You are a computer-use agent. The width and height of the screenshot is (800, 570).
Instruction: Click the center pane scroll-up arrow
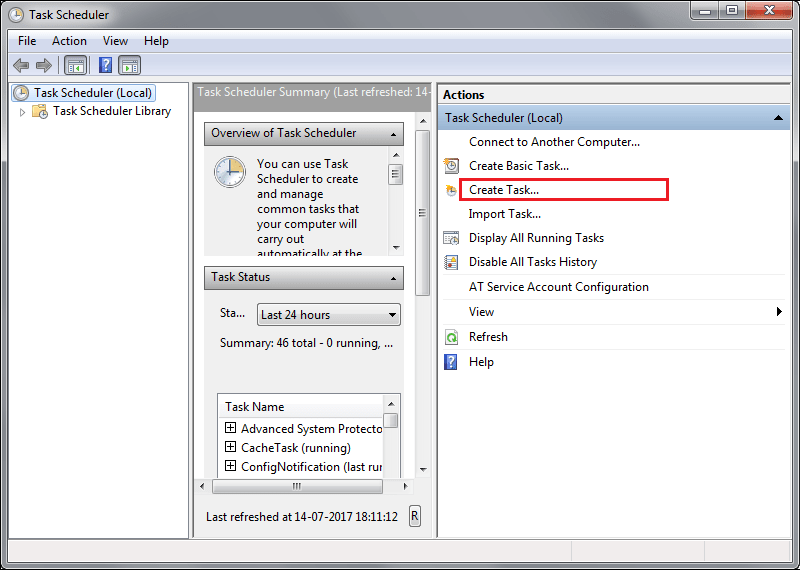[423, 121]
